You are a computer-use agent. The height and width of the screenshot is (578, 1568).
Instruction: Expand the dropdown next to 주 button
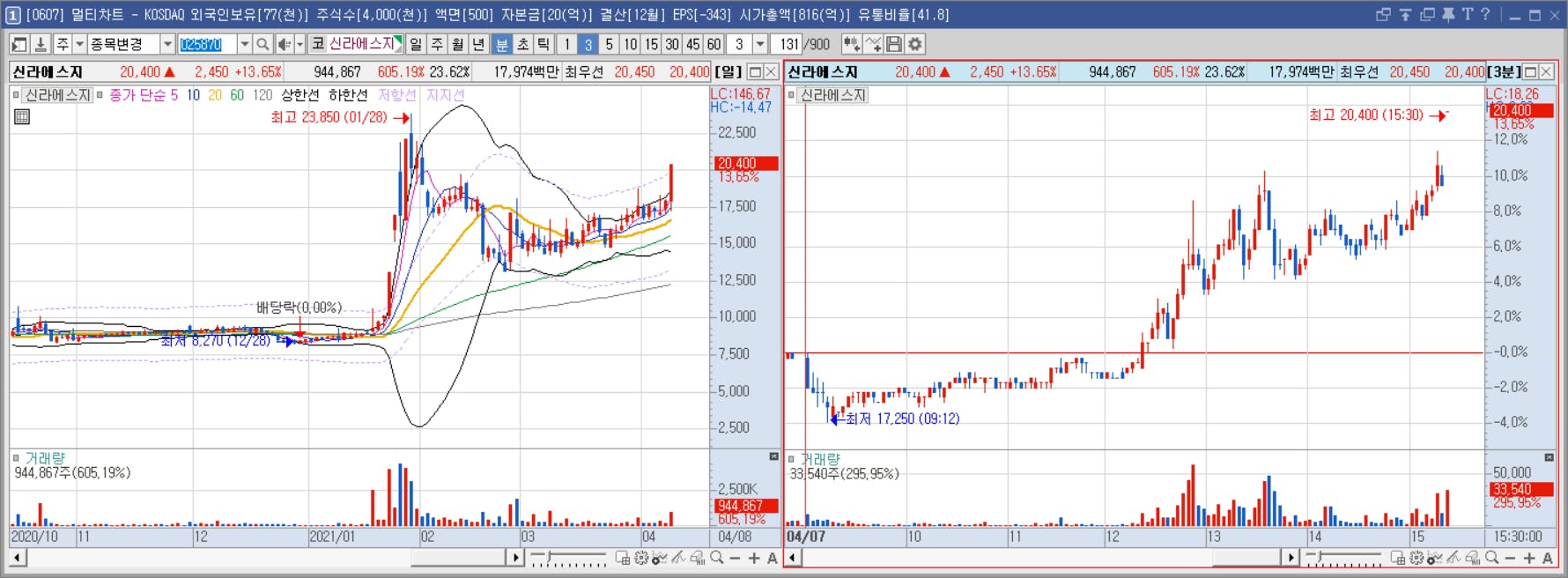click(79, 44)
